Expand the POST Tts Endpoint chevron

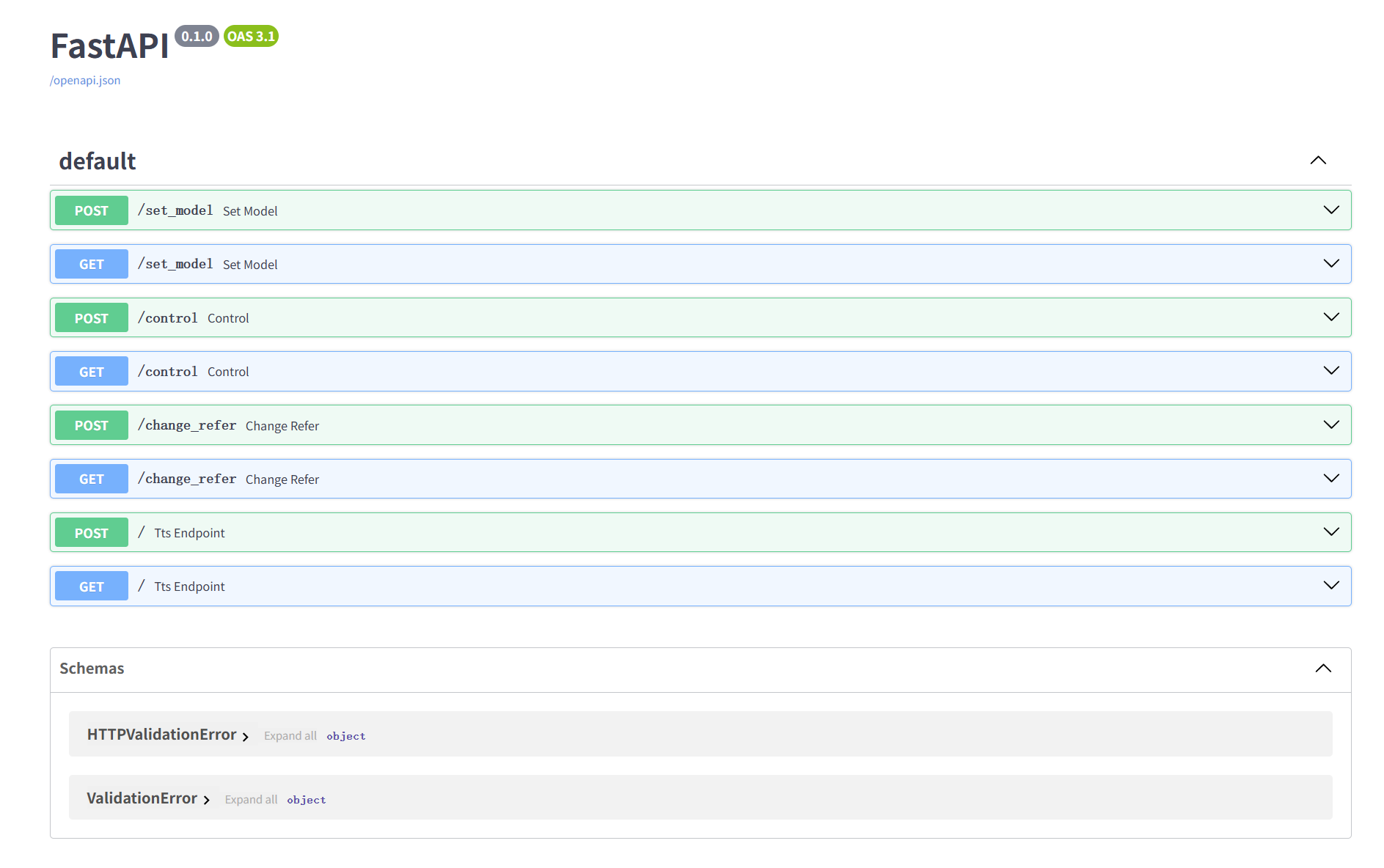click(x=1331, y=532)
